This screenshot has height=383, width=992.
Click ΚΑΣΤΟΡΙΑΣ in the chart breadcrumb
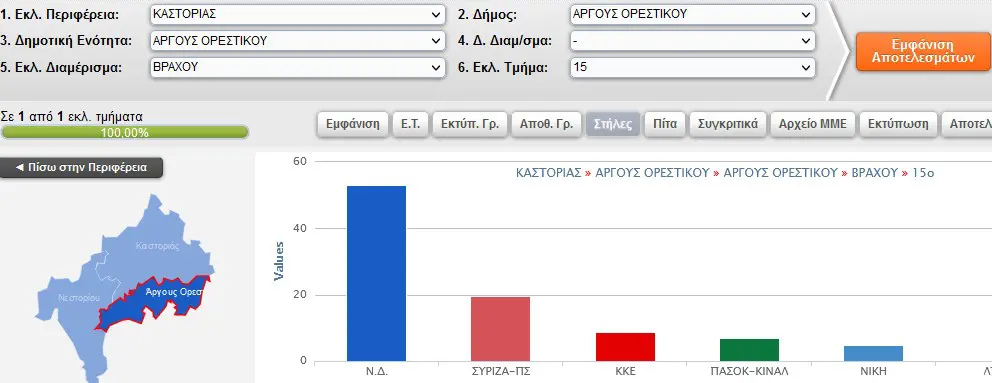[x=549, y=173]
